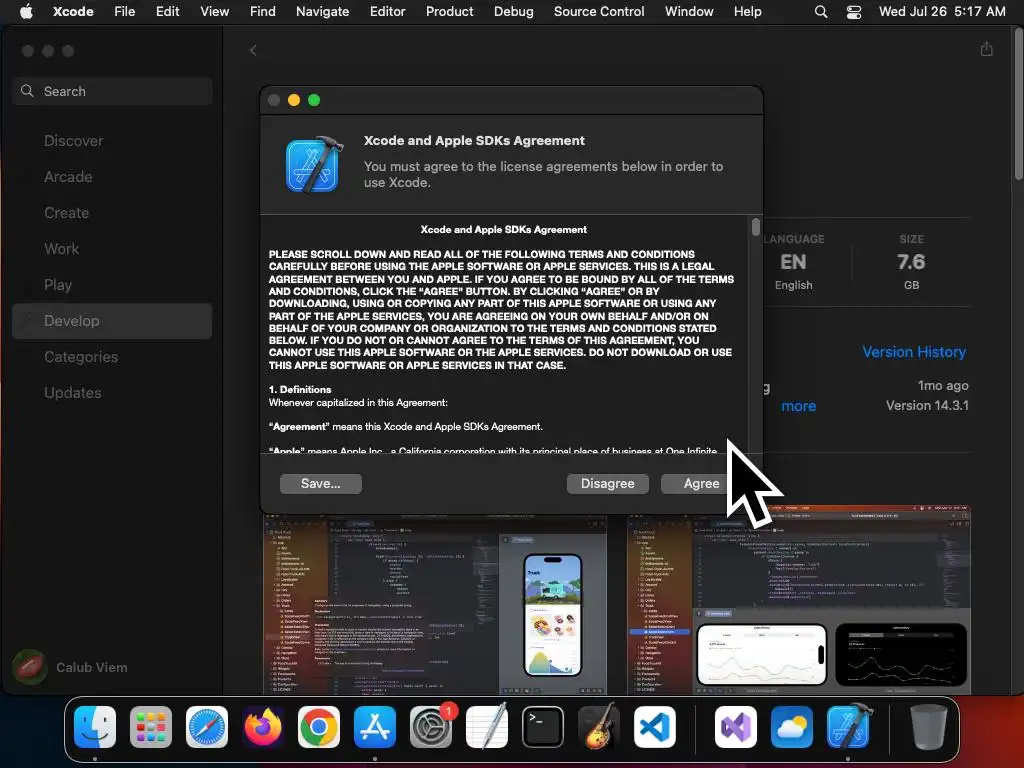The image size is (1024, 768).
Task: Open Google Chrome from the Dock
Action: [319, 727]
